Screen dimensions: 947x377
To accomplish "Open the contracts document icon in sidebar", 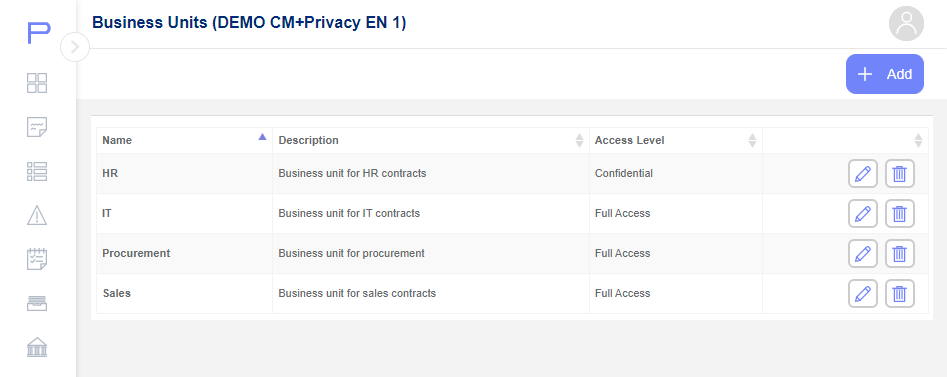I will pyautogui.click(x=37, y=127).
